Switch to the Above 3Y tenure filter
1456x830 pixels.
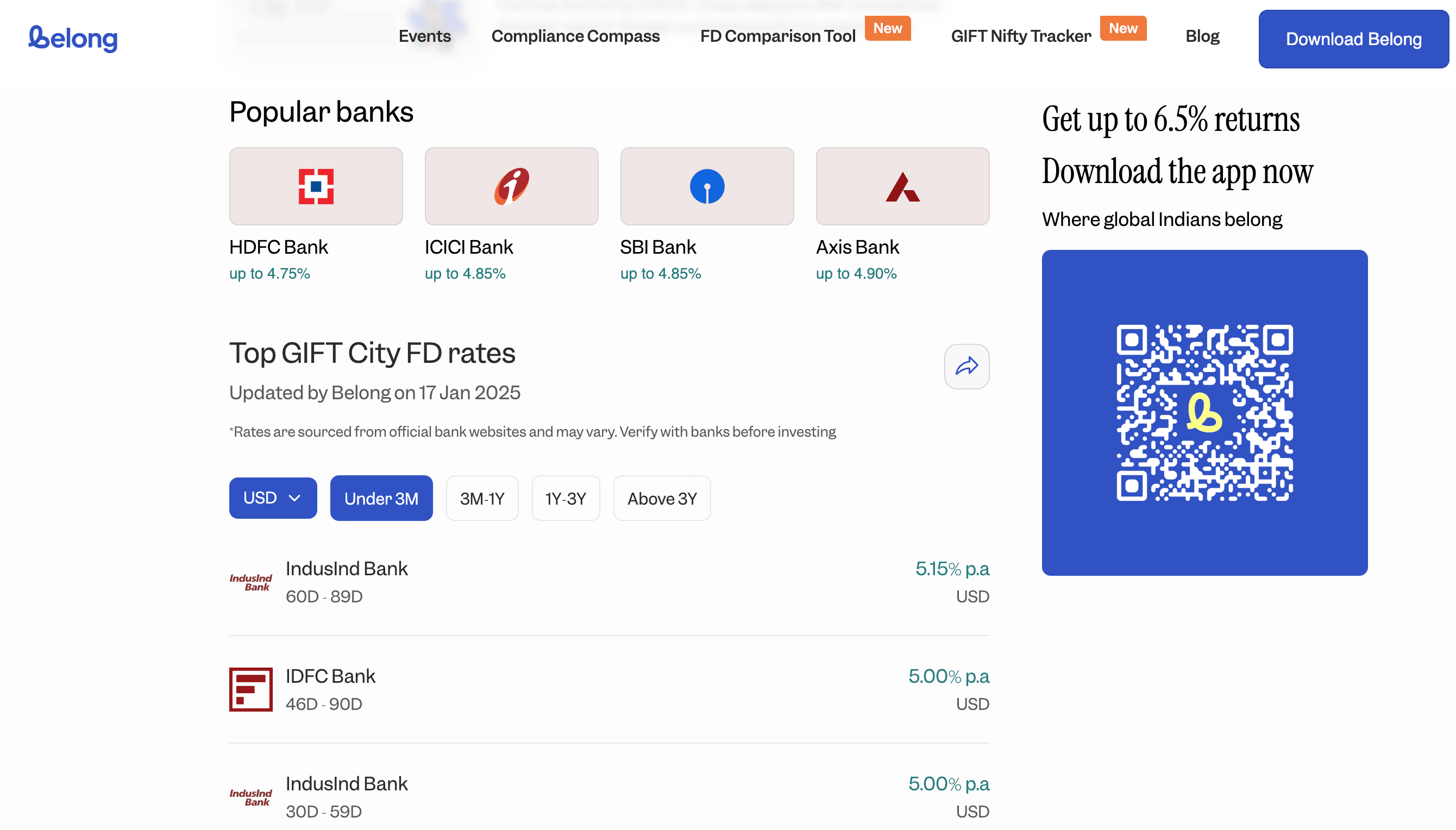click(x=661, y=498)
